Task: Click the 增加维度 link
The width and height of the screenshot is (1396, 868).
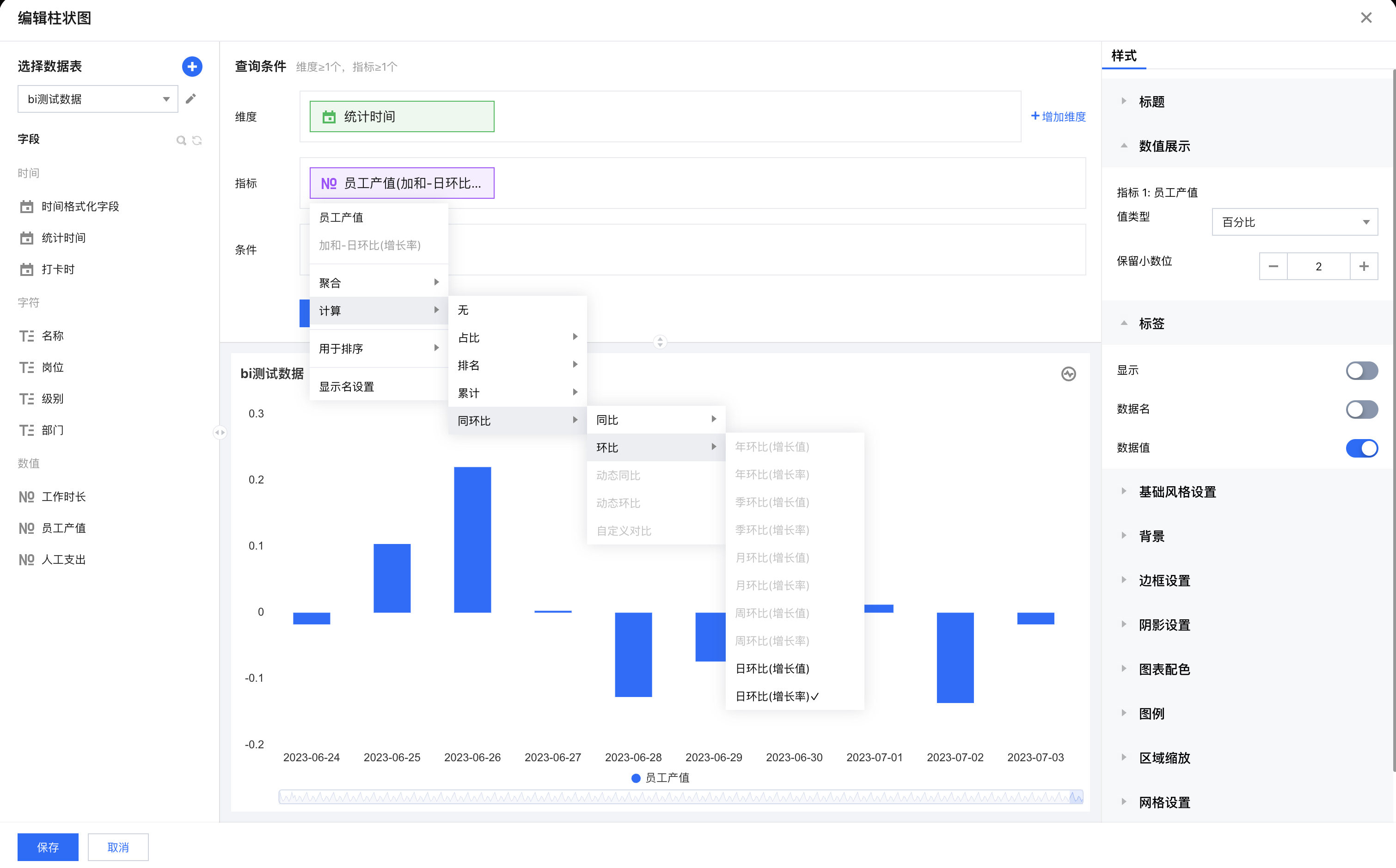Action: pyautogui.click(x=1059, y=116)
